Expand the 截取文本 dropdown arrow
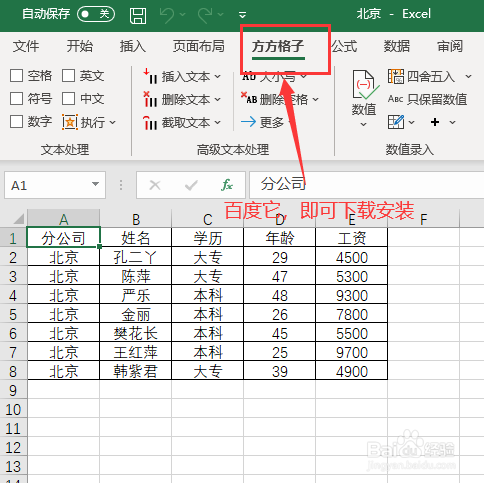The height and width of the screenshot is (483, 484). (x=218, y=122)
